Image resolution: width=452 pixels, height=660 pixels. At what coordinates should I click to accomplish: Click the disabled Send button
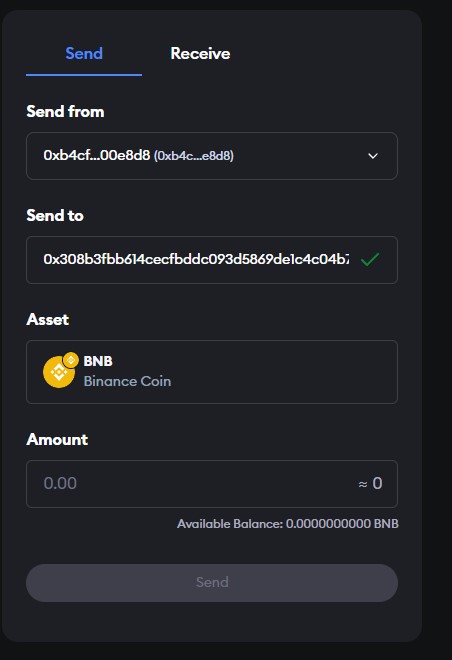(x=212, y=583)
